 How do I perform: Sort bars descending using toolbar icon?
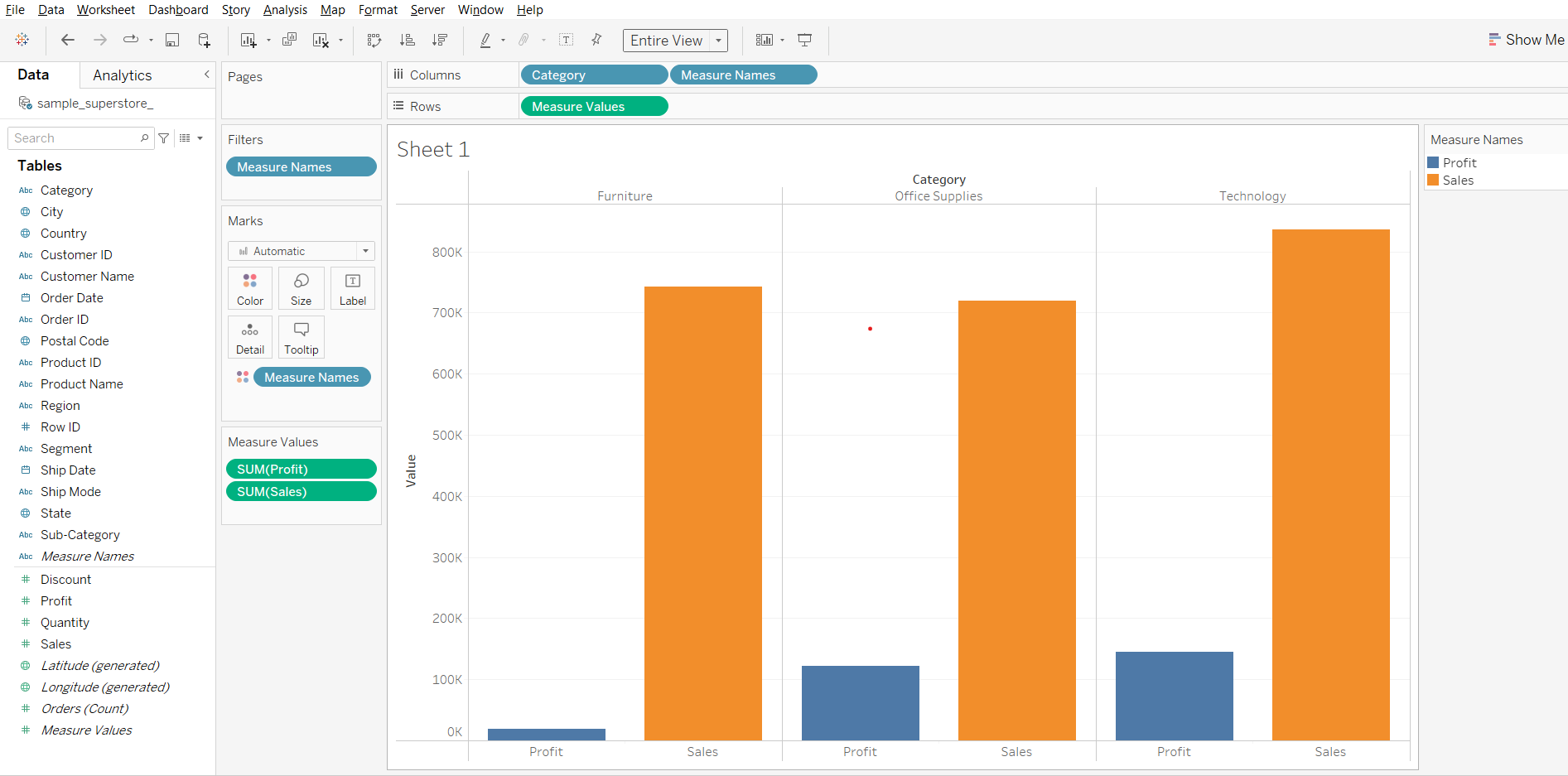439,41
